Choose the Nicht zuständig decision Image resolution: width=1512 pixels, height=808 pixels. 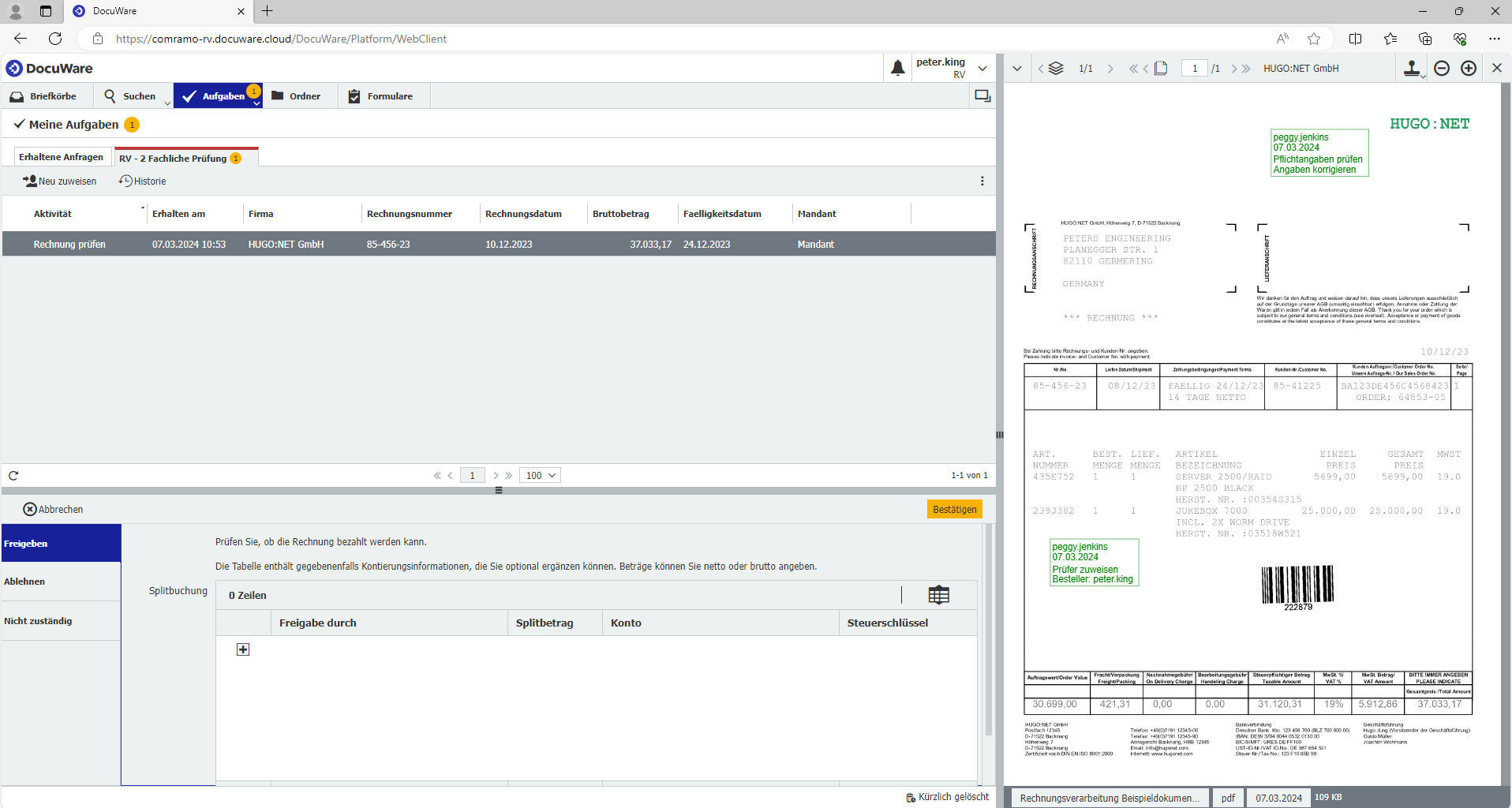pyautogui.click(x=62, y=621)
